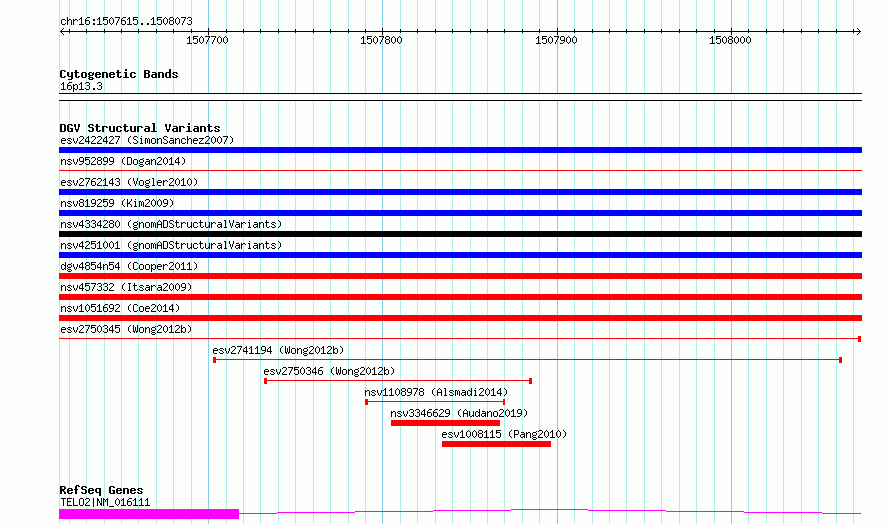Click the blue bar under nsv819259
The height and width of the screenshot is (524, 890).
460,213
